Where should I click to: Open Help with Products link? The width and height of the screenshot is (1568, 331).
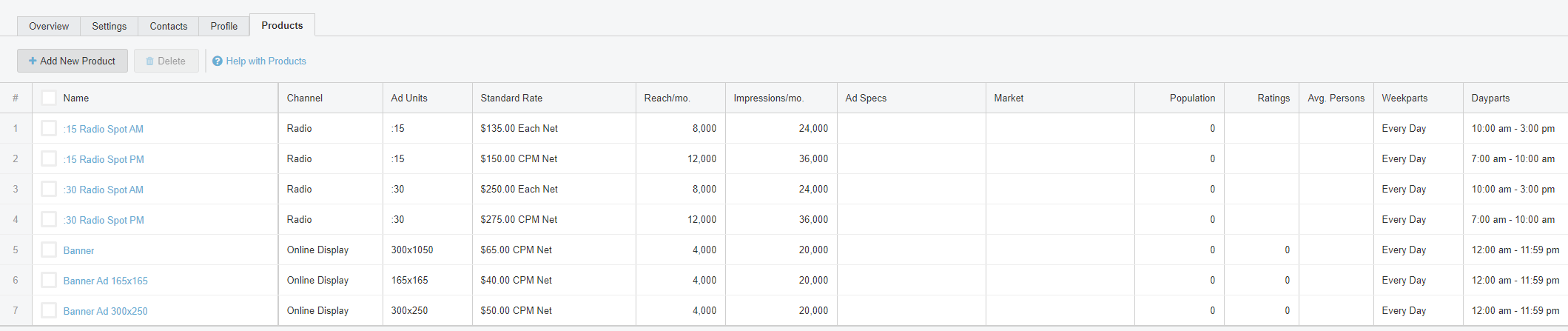pos(259,61)
